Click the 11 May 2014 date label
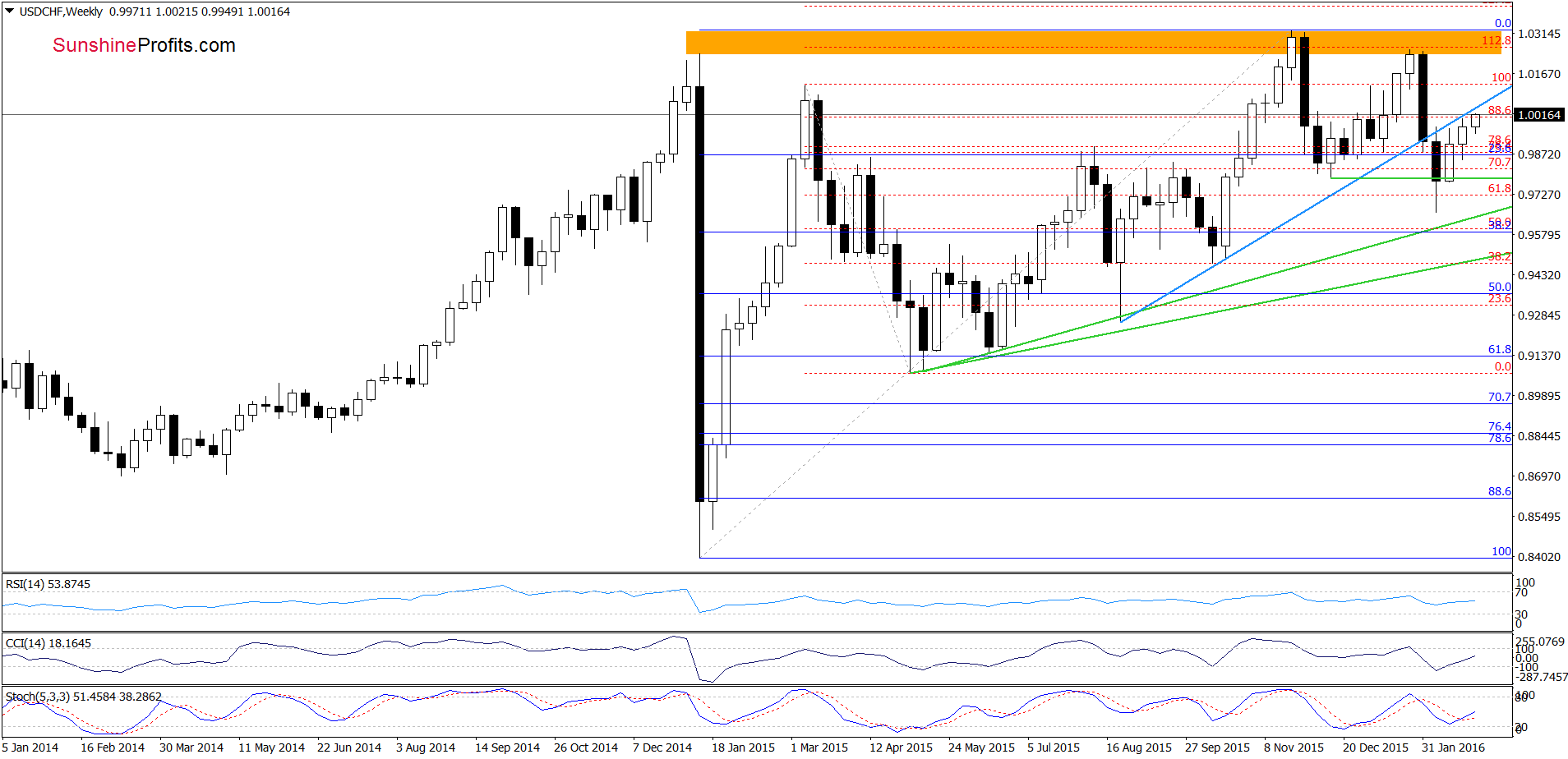 coord(271,747)
